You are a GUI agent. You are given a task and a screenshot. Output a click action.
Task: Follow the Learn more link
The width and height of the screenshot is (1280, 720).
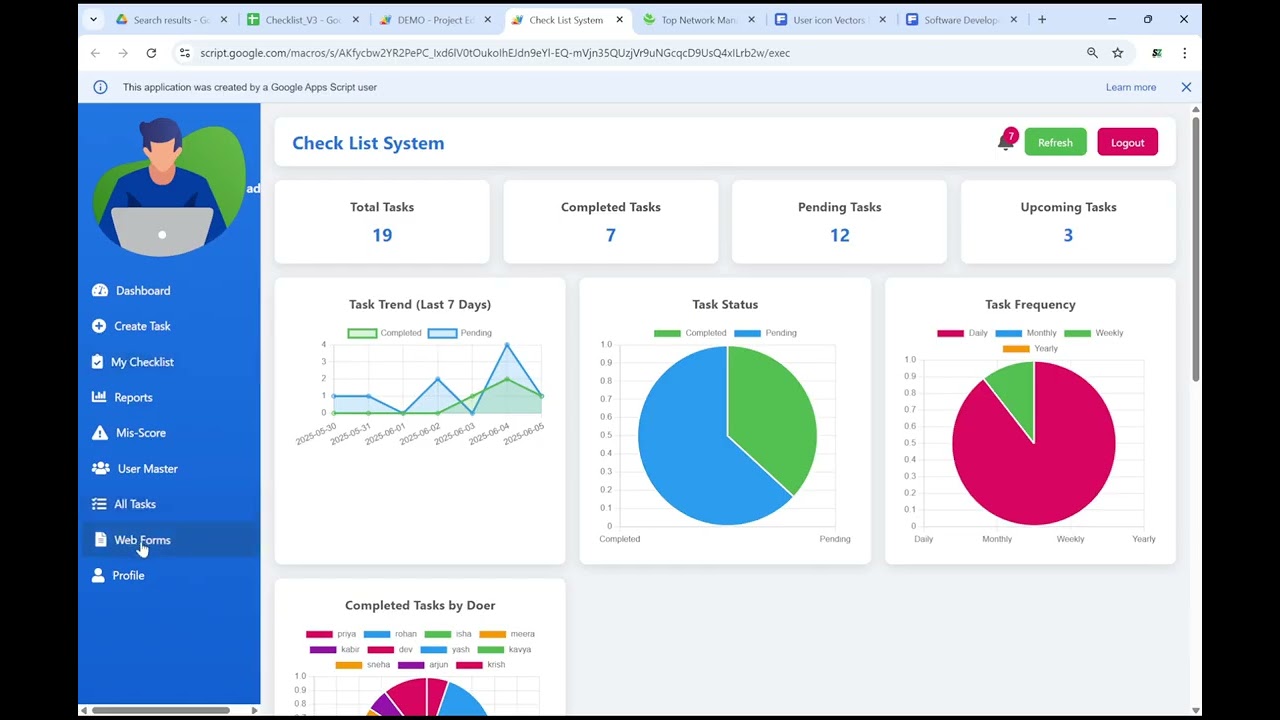[1131, 87]
